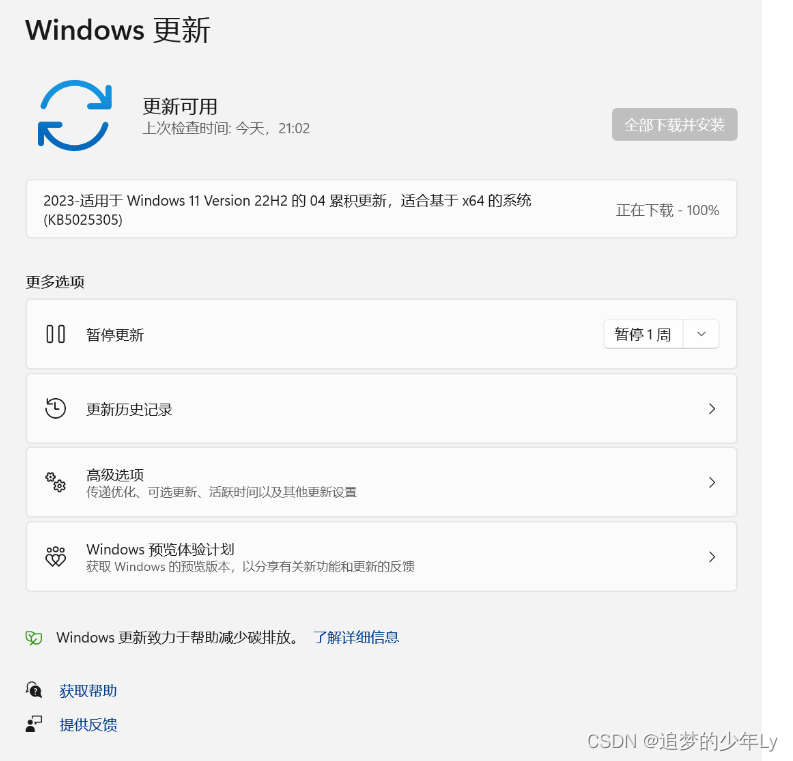This screenshot has width=793, height=761.
Task: Click the pause icon beside 暂停更新
Action: (x=56, y=334)
